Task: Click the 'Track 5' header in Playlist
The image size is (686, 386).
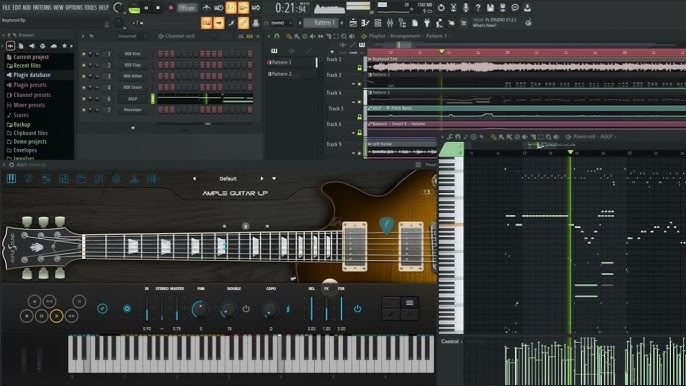Action: tap(336, 109)
